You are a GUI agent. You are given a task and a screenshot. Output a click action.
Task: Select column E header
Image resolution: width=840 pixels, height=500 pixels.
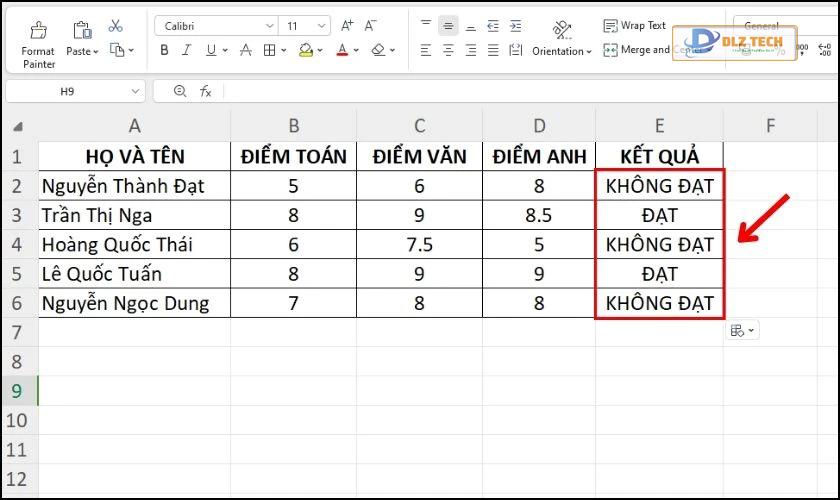tap(659, 126)
